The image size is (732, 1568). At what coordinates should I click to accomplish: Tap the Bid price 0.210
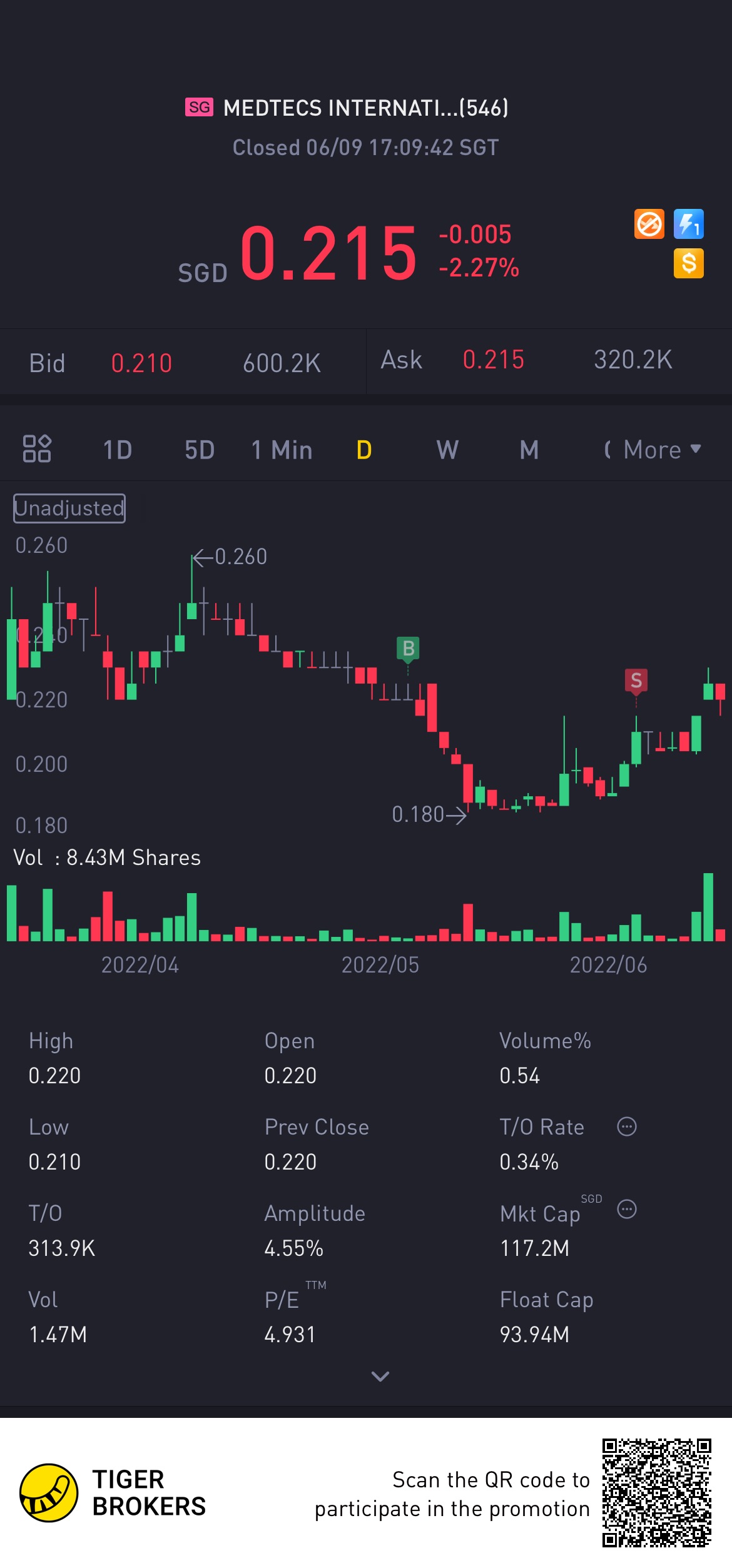[x=141, y=363]
